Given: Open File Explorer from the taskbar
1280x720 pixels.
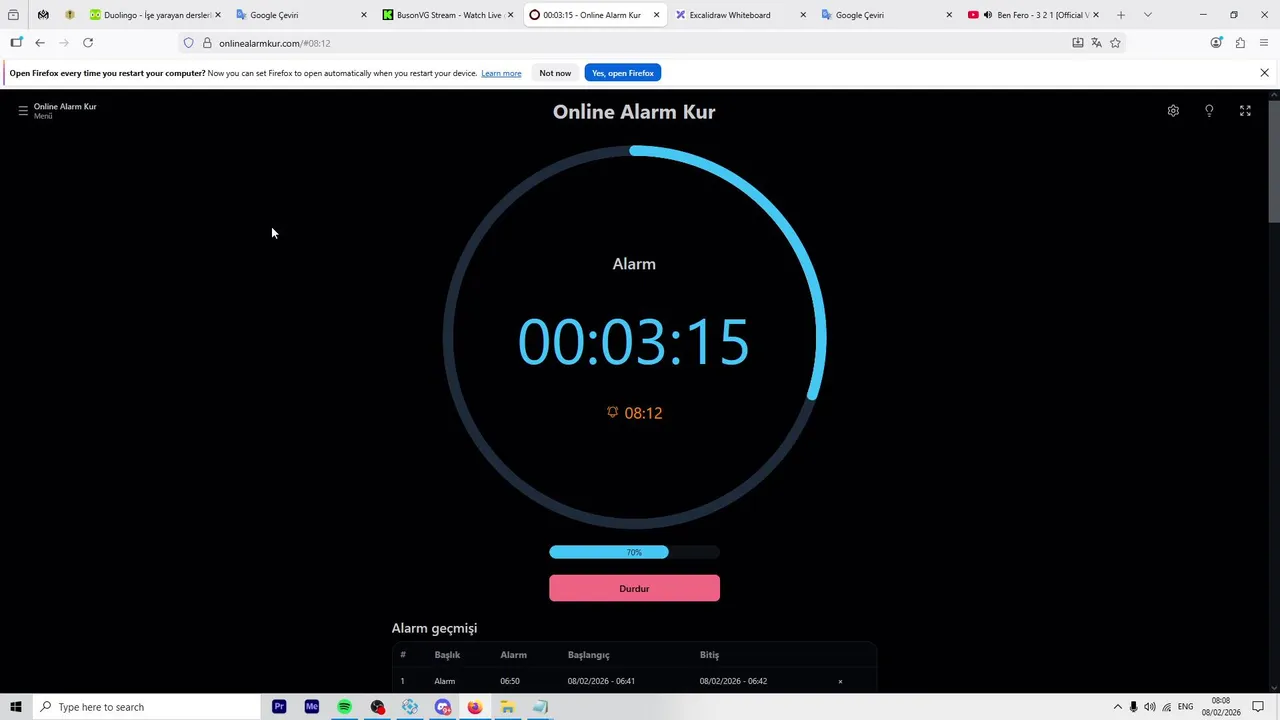Looking at the screenshot, I should [507, 707].
